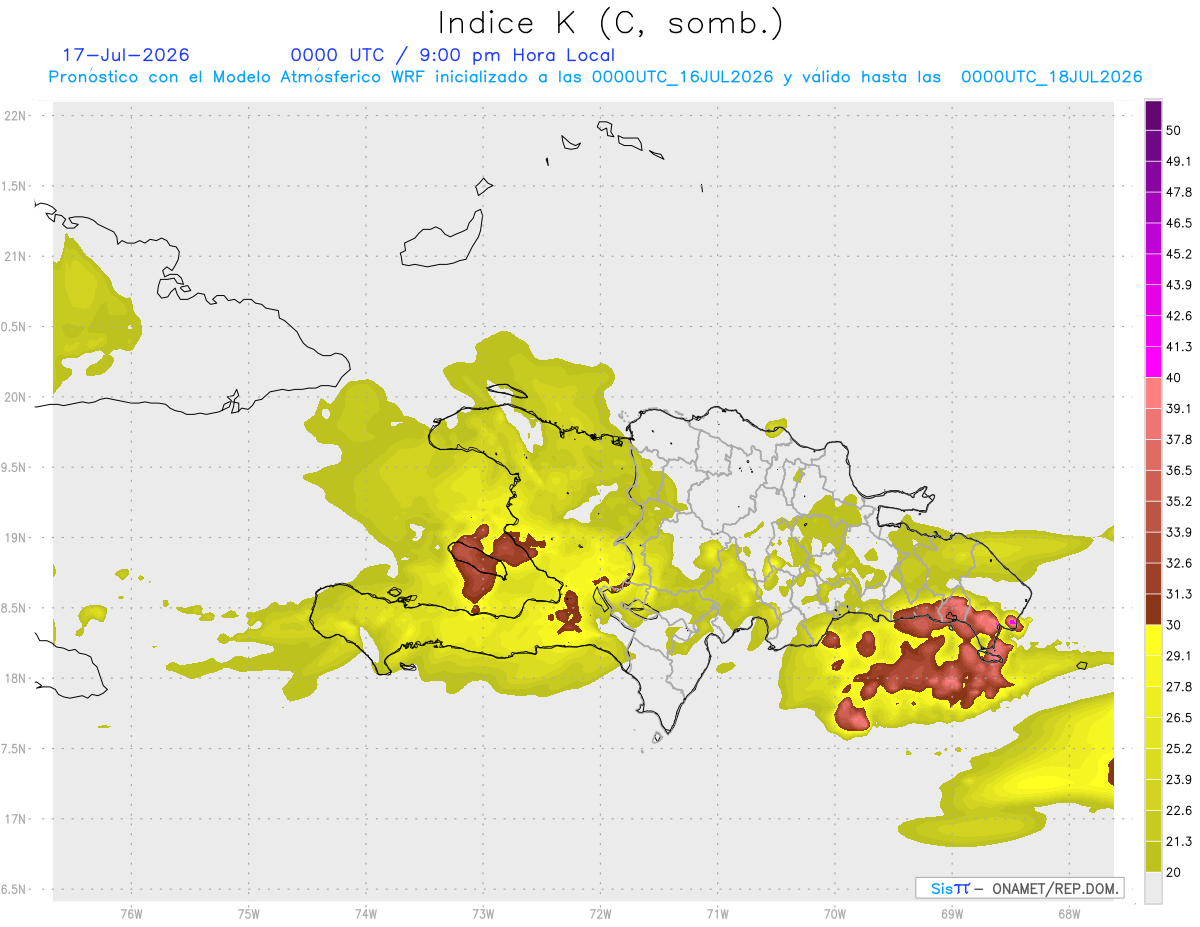Click the color bar value "22.6"
This screenshot has height=927, width=1200.
(x=1178, y=811)
